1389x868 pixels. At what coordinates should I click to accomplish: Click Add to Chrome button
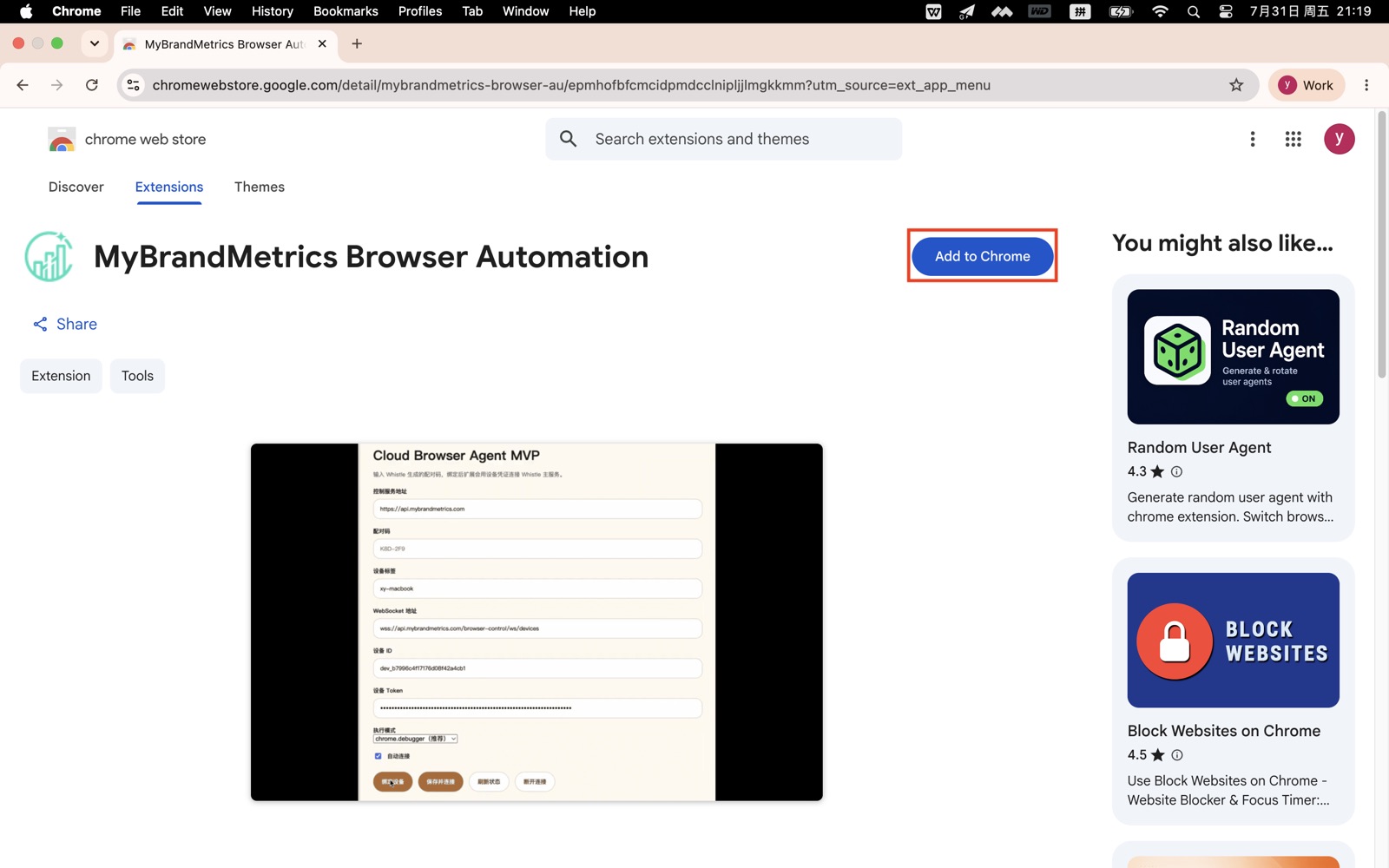pos(982,256)
